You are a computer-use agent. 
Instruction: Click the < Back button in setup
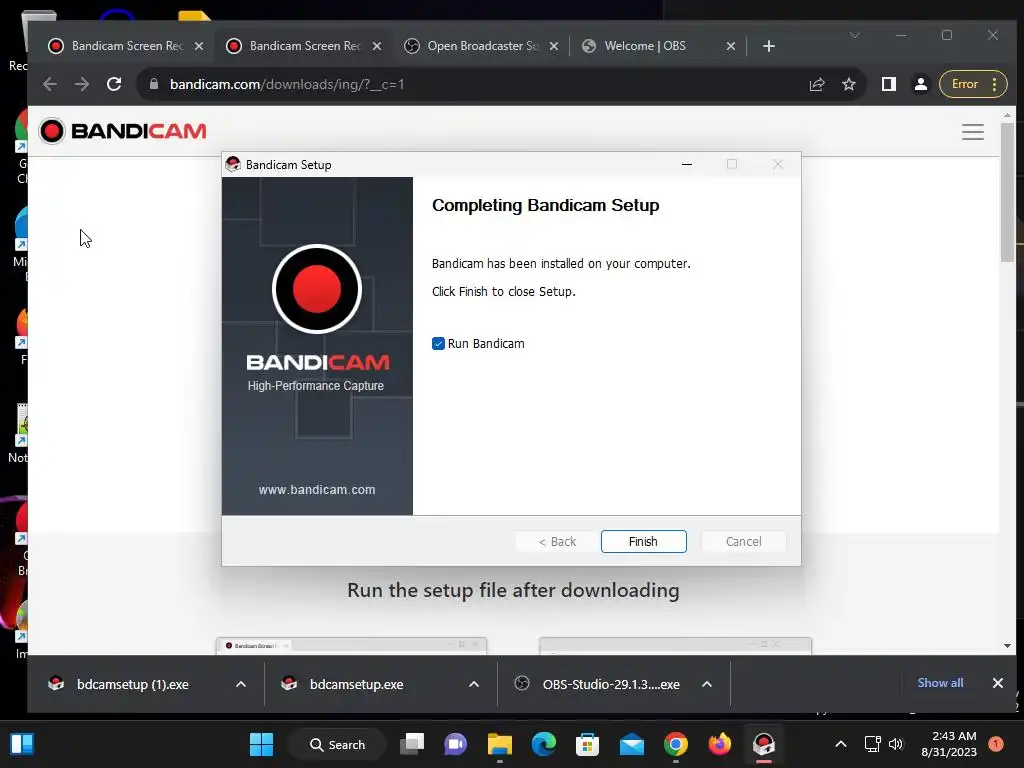pyautogui.click(x=557, y=541)
